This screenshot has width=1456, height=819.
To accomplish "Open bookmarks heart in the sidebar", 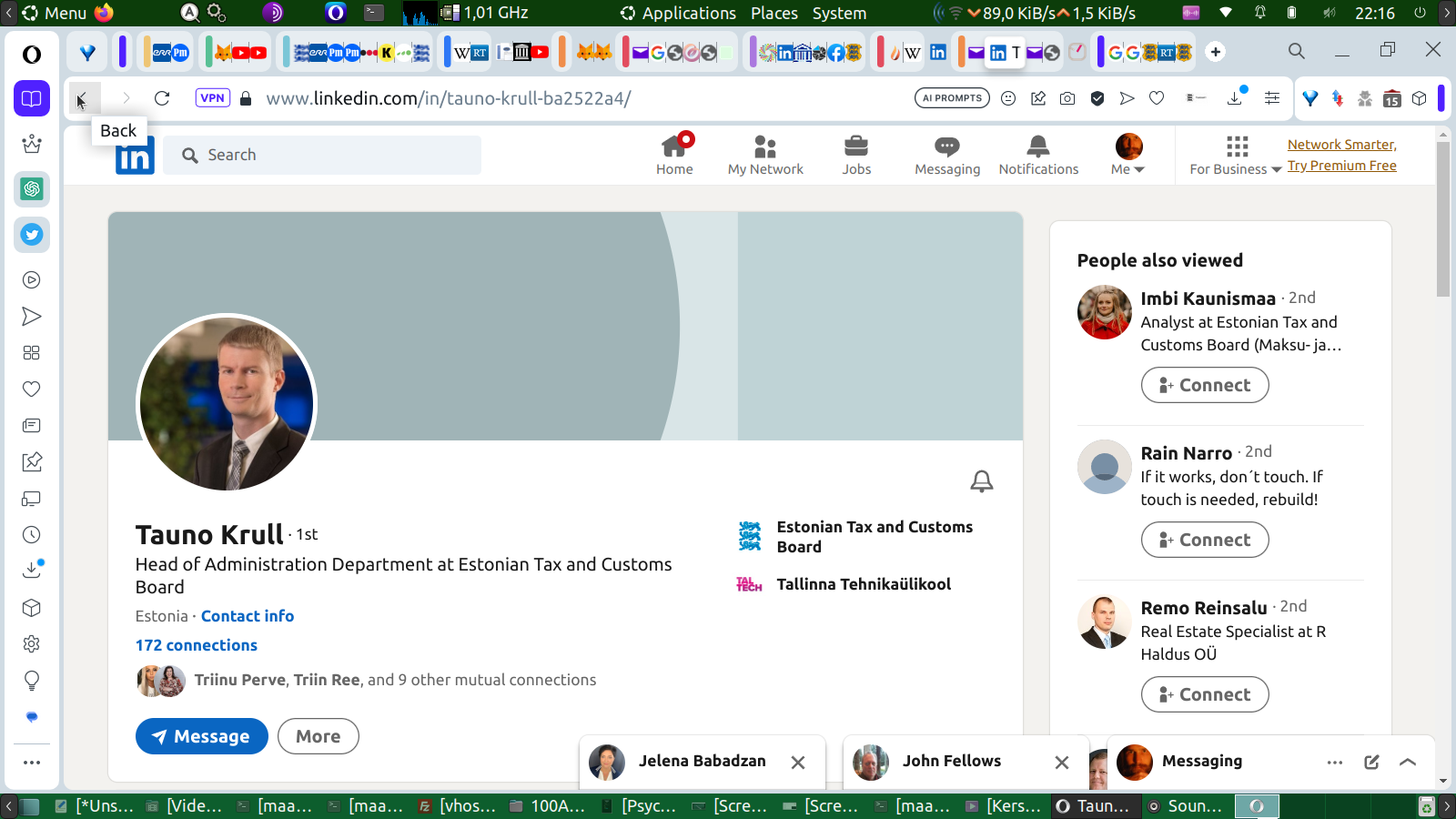I will pos(32,389).
